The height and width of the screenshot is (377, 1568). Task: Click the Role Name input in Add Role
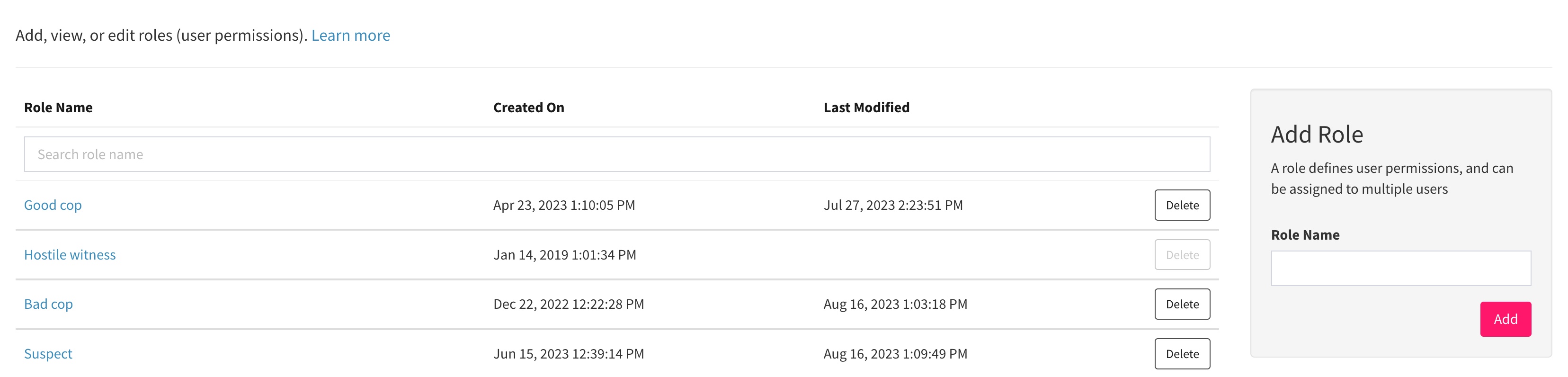1400,268
